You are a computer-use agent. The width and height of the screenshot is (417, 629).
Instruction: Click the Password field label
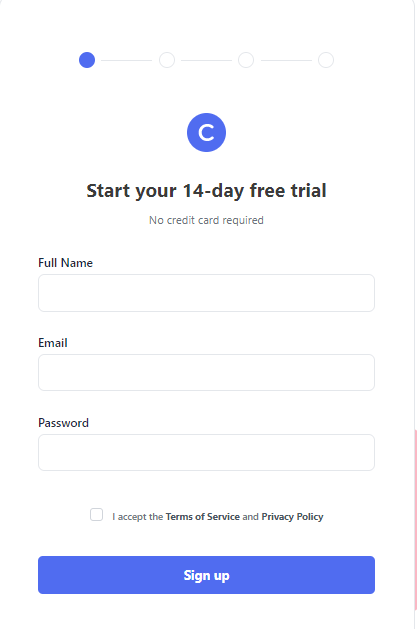(x=63, y=423)
